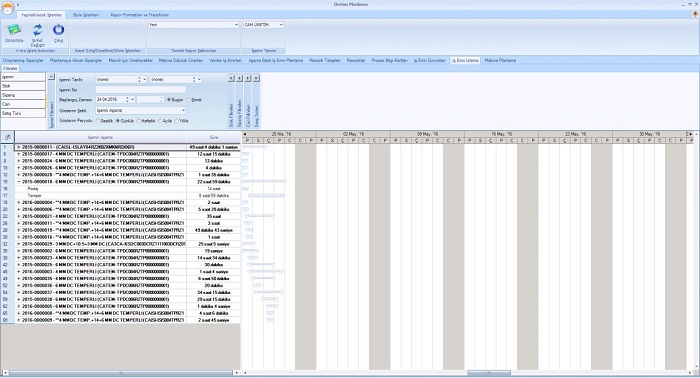The height and width of the screenshot is (378, 700).
Task: Click the Gantt horizontal scrollbar thumb
Action: [x=489, y=373]
